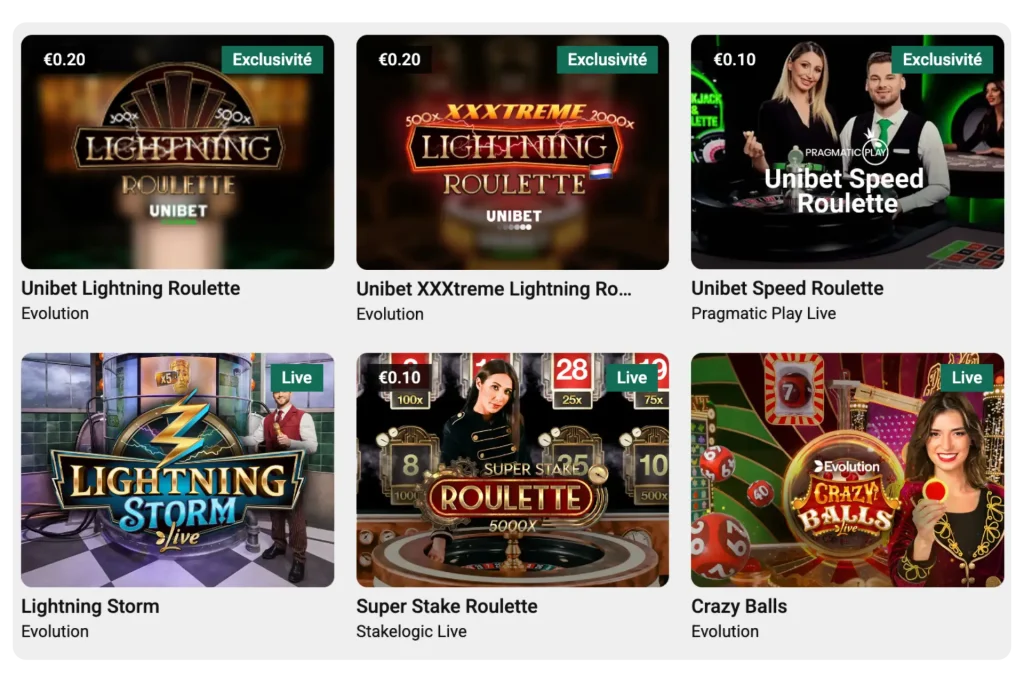Viewport: 1024px width, 683px height.
Task: Open the Unibet XXXtreme Lightning Roulette thumbnail
Action: coord(513,151)
